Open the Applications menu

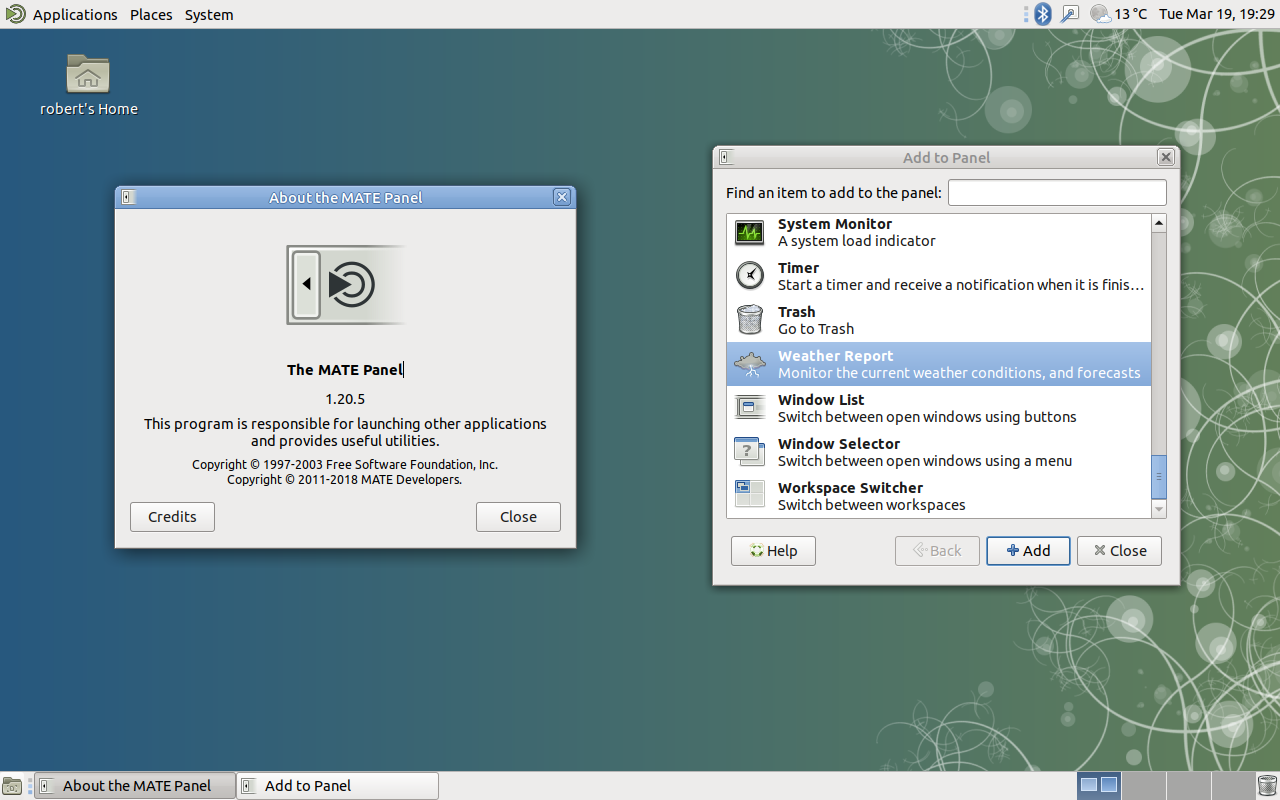pyautogui.click(x=75, y=14)
